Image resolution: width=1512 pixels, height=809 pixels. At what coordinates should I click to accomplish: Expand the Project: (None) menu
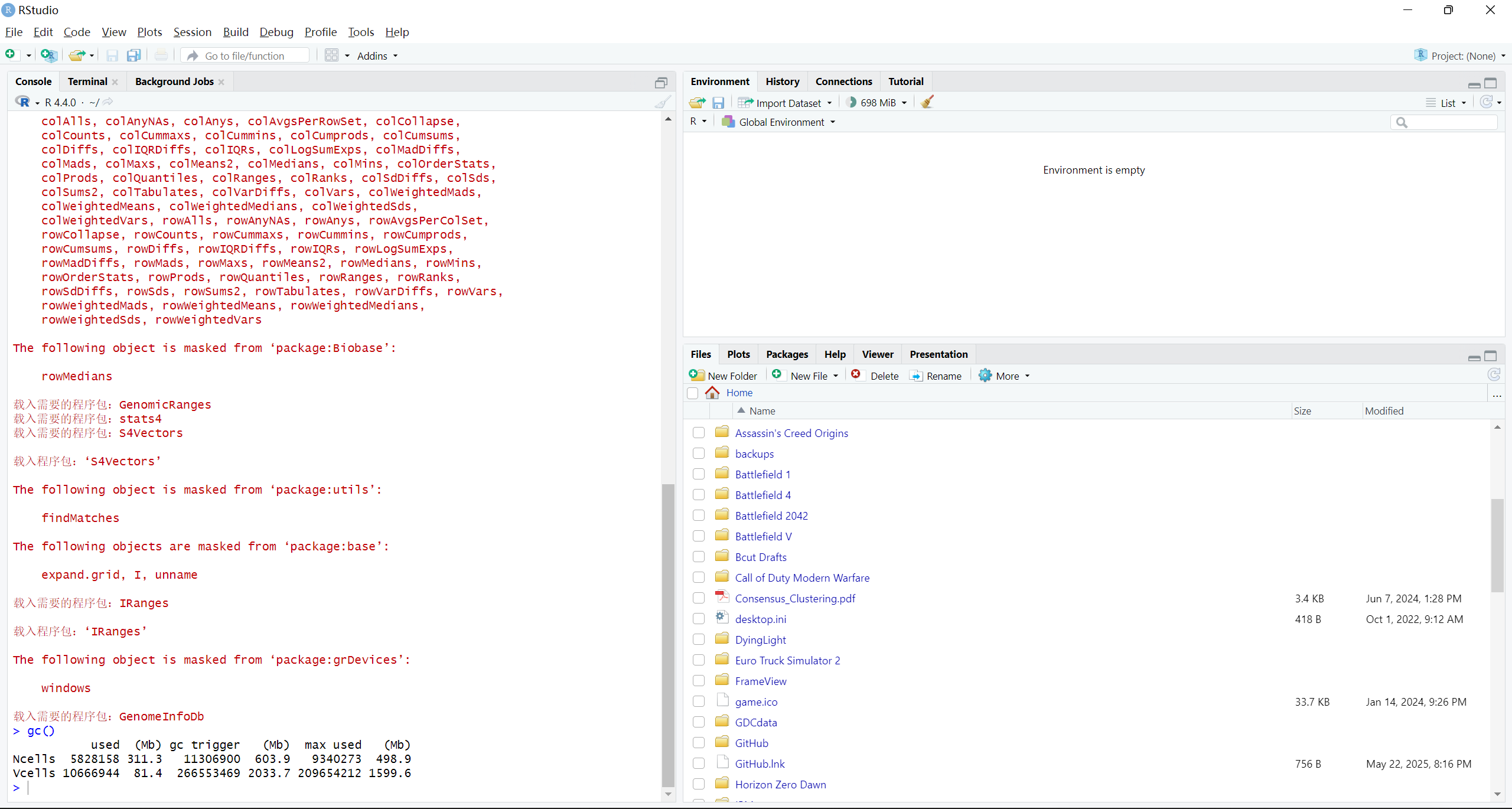click(x=1460, y=56)
